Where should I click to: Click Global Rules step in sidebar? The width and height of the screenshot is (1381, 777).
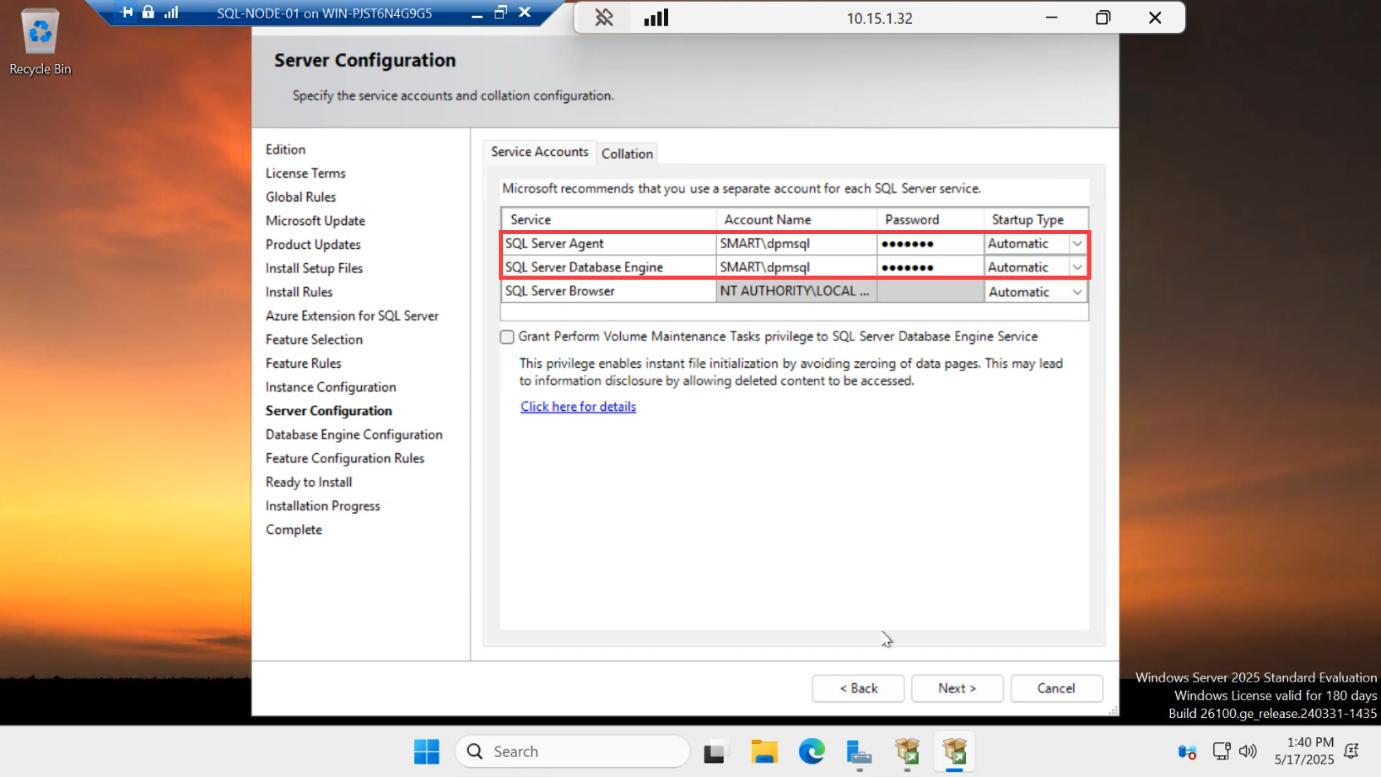tap(300, 198)
